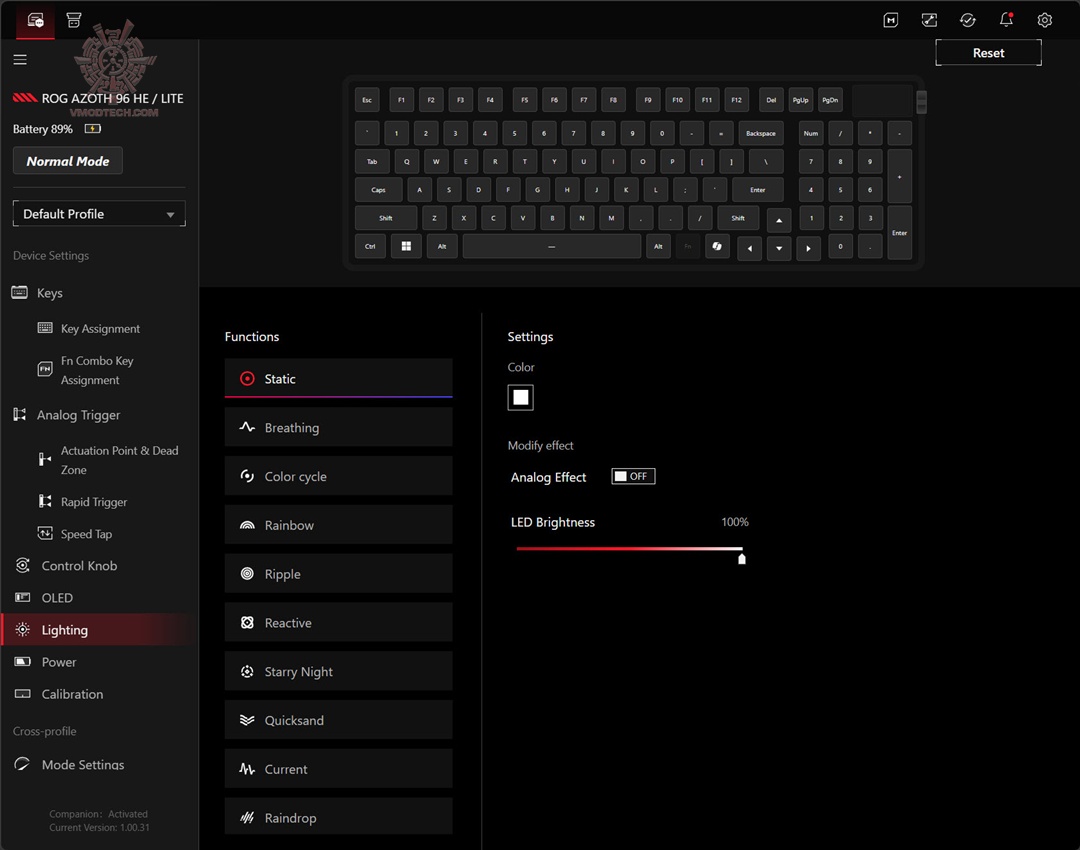The width and height of the screenshot is (1080, 850).
Task: Open the hamburger menu in the sidebar
Action: click(x=20, y=59)
